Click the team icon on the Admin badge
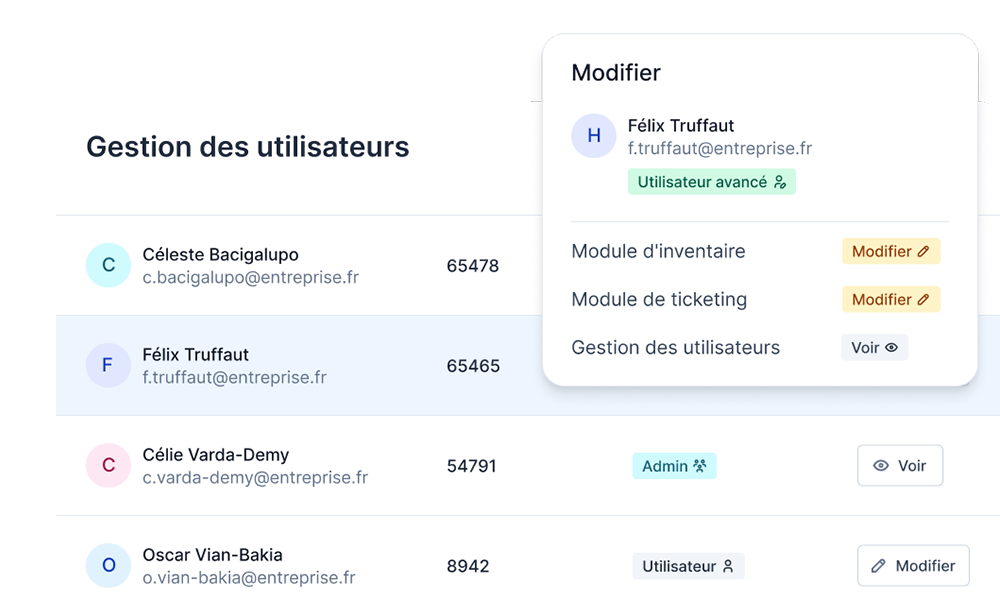The height and width of the screenshot is (600, 1000). click(x=700, y=465)
